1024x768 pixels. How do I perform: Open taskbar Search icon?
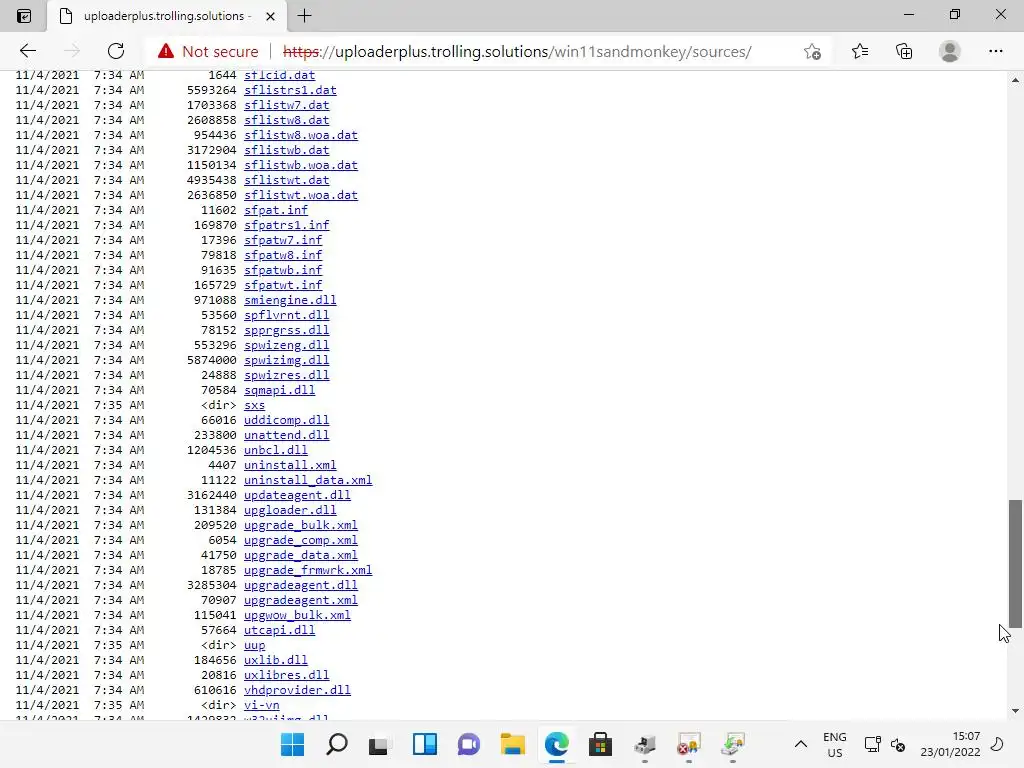tap(336, 744)
